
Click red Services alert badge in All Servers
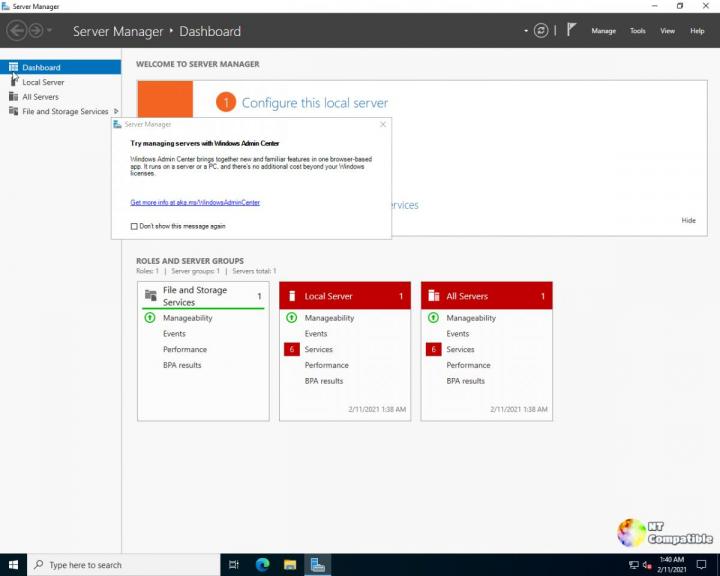[x=433, y=349]
